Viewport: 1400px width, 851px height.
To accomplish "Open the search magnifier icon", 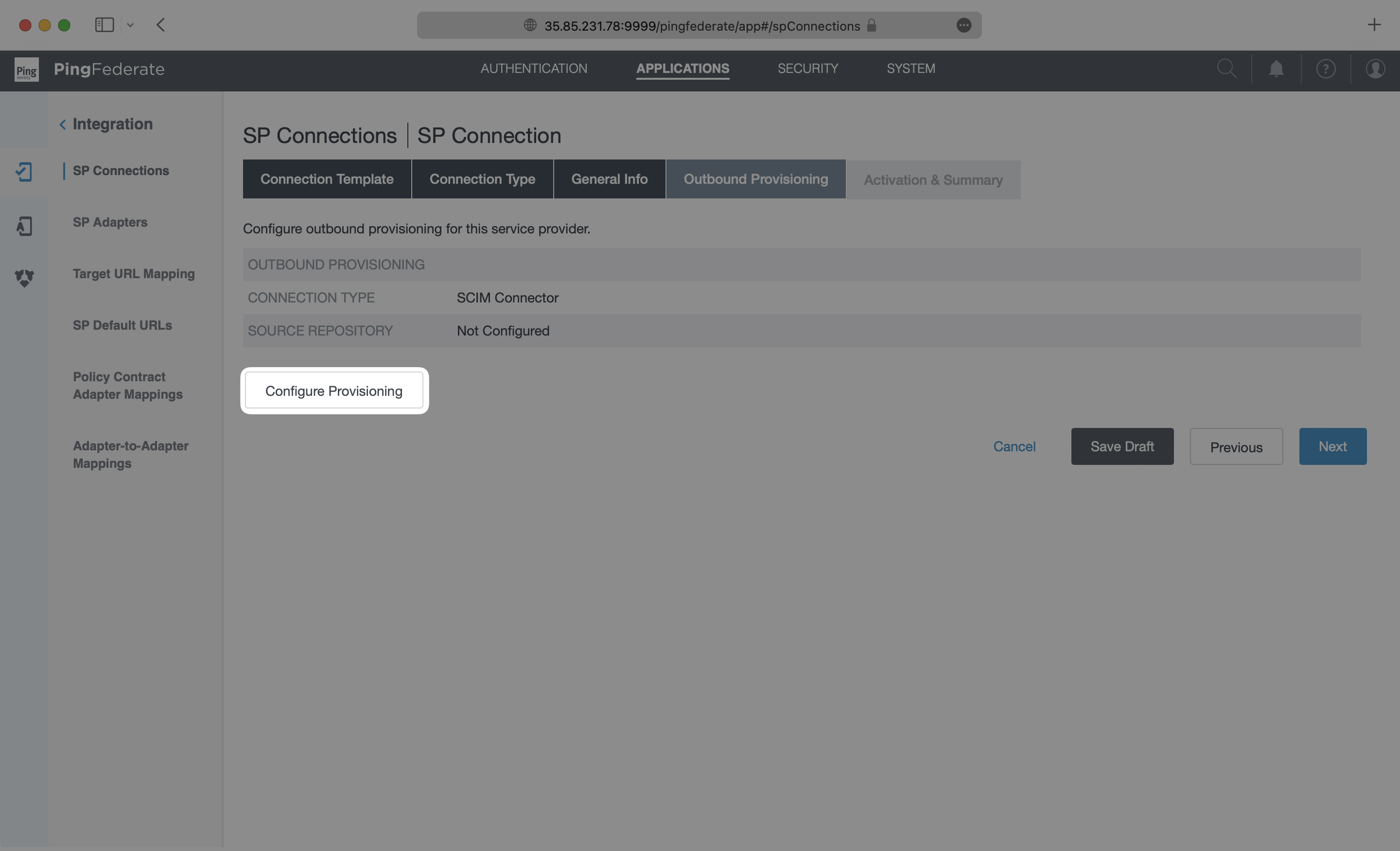I will click(1226, 69).
